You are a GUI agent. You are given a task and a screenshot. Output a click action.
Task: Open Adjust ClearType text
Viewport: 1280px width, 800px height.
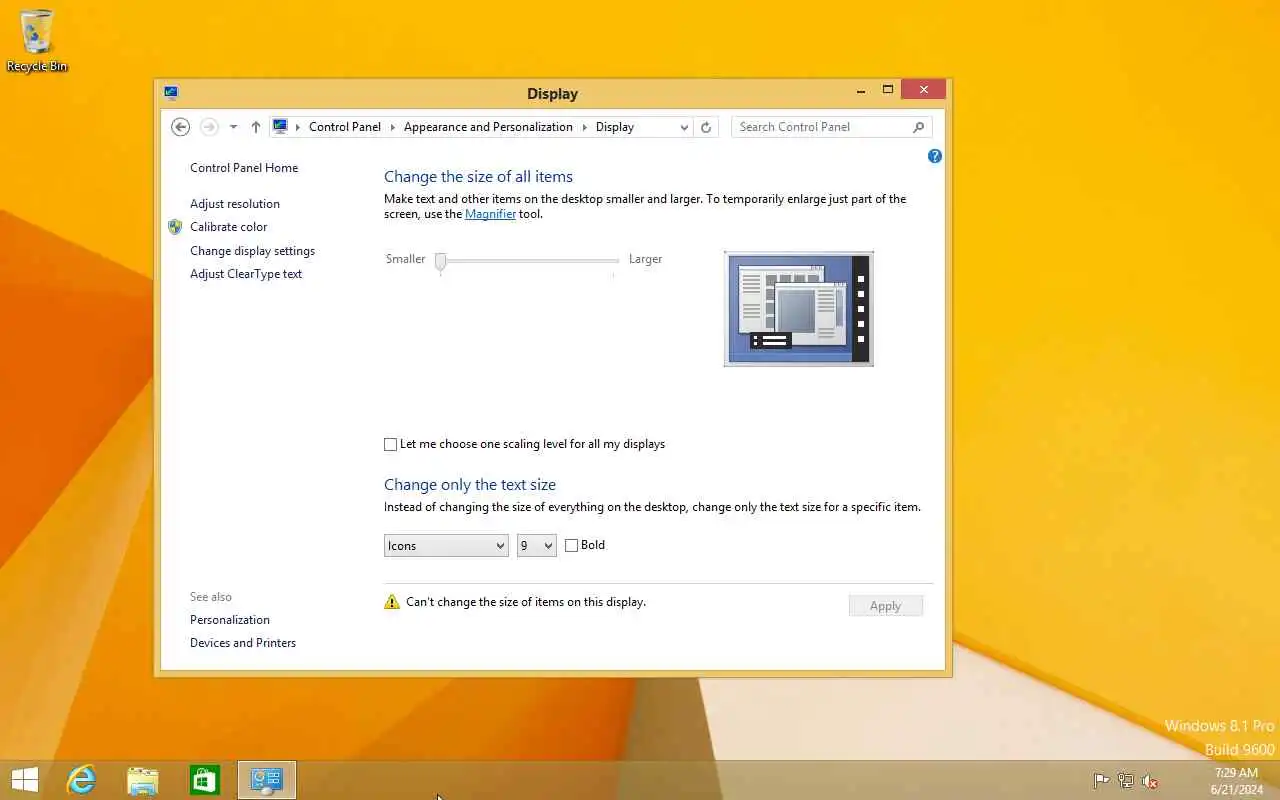246,274
